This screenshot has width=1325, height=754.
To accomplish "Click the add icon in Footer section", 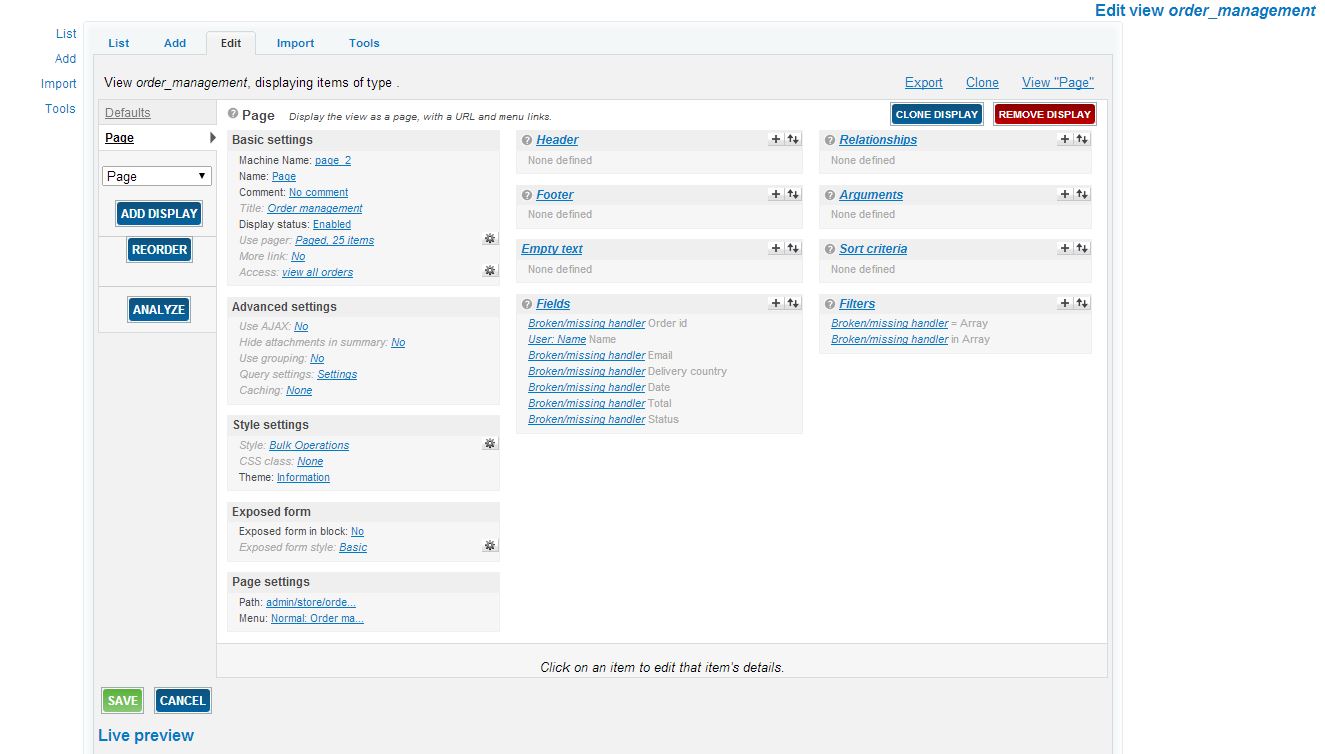I will [776, 194].
